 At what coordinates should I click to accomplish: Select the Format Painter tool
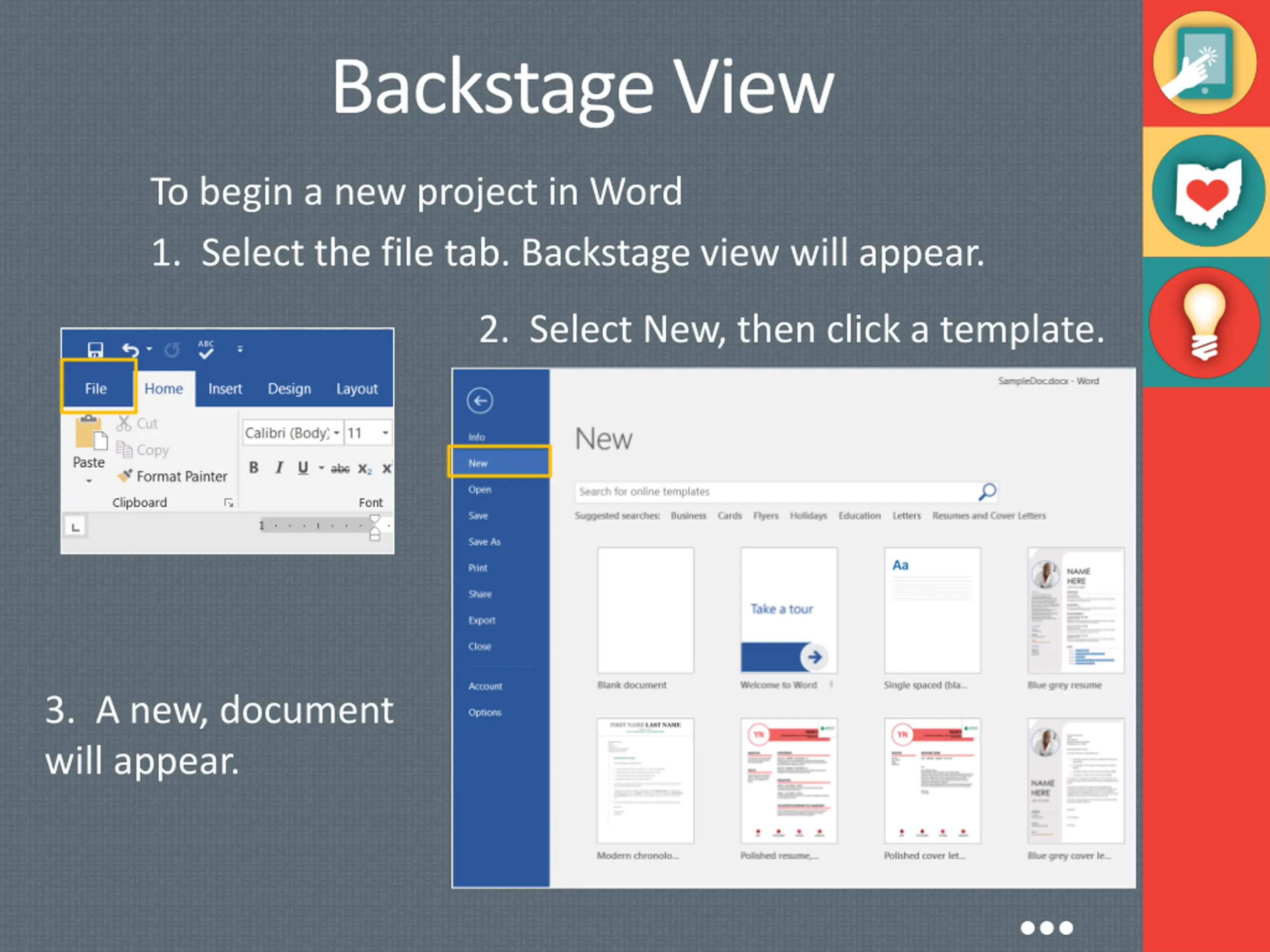pos(172,476)
